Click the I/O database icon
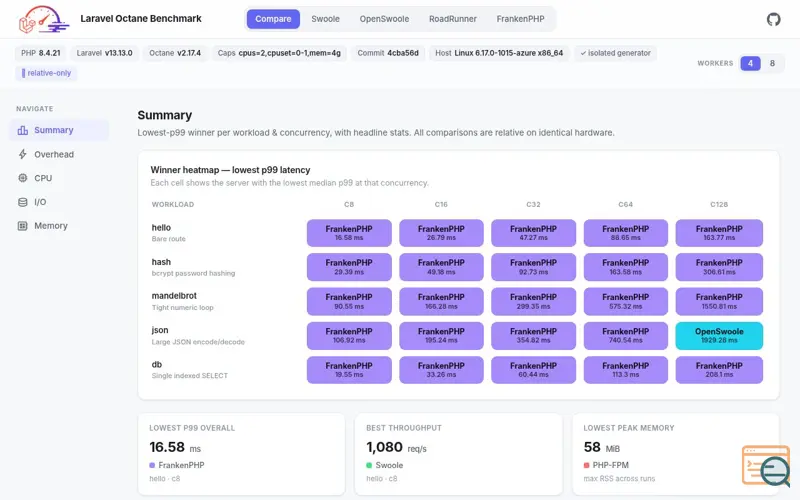This screenshot has height=500, width=800. tap(22, 202)
